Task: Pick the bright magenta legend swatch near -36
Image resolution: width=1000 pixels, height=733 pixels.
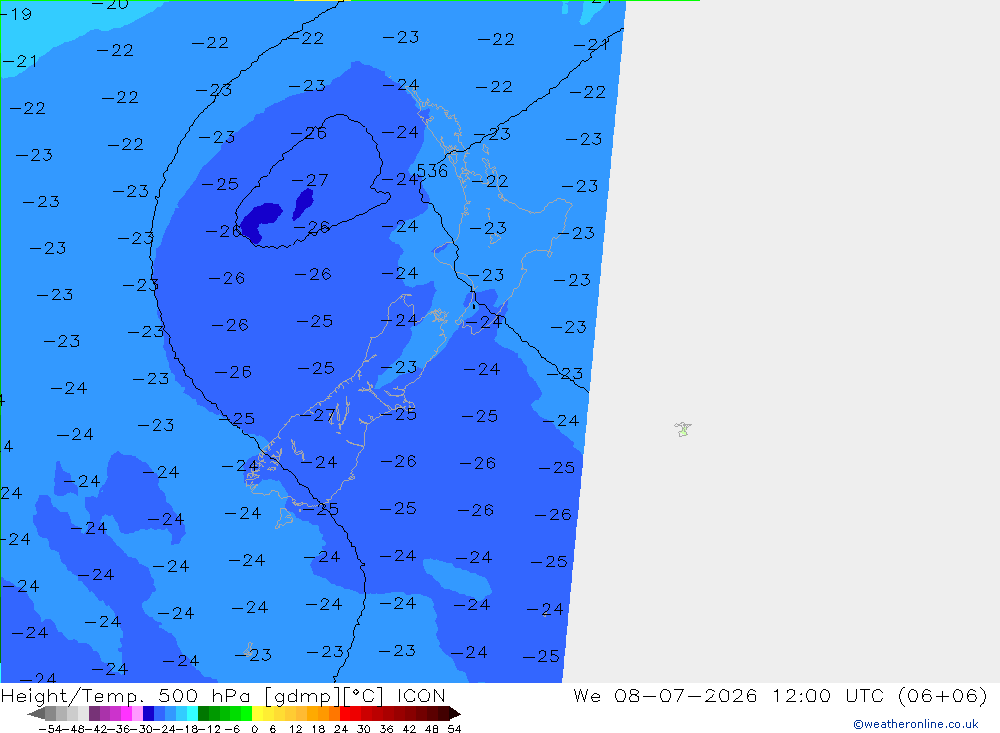Action: click(126, 713)
